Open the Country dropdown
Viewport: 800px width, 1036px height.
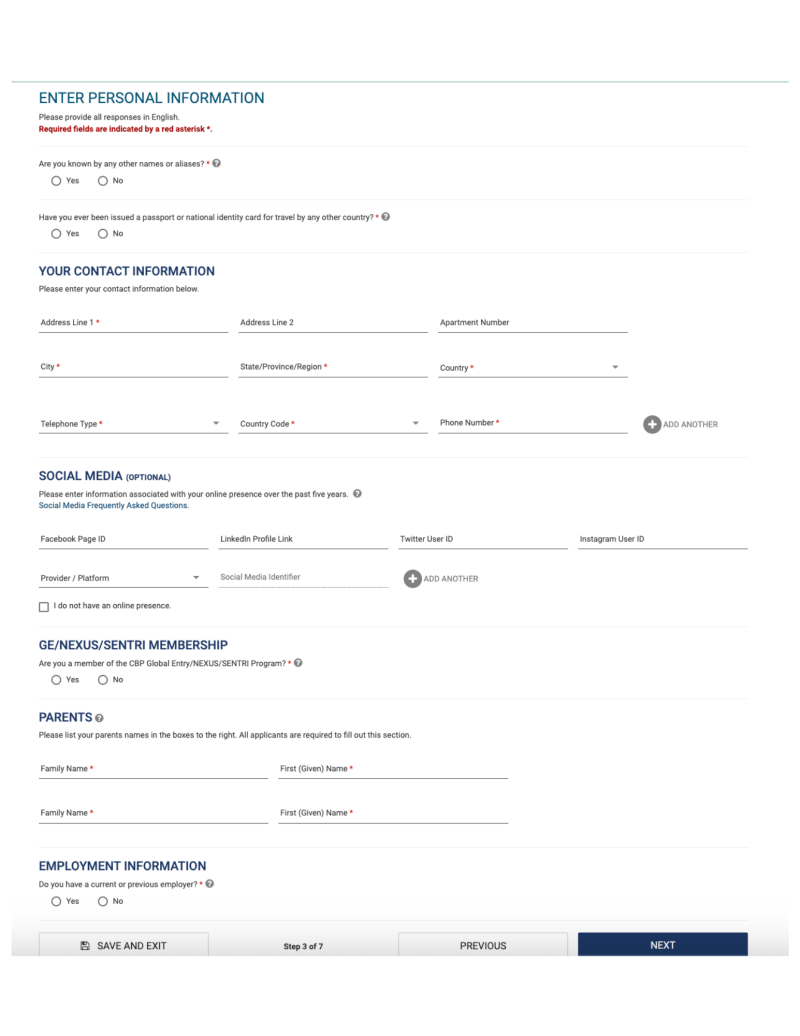click(x=532, y=367)
